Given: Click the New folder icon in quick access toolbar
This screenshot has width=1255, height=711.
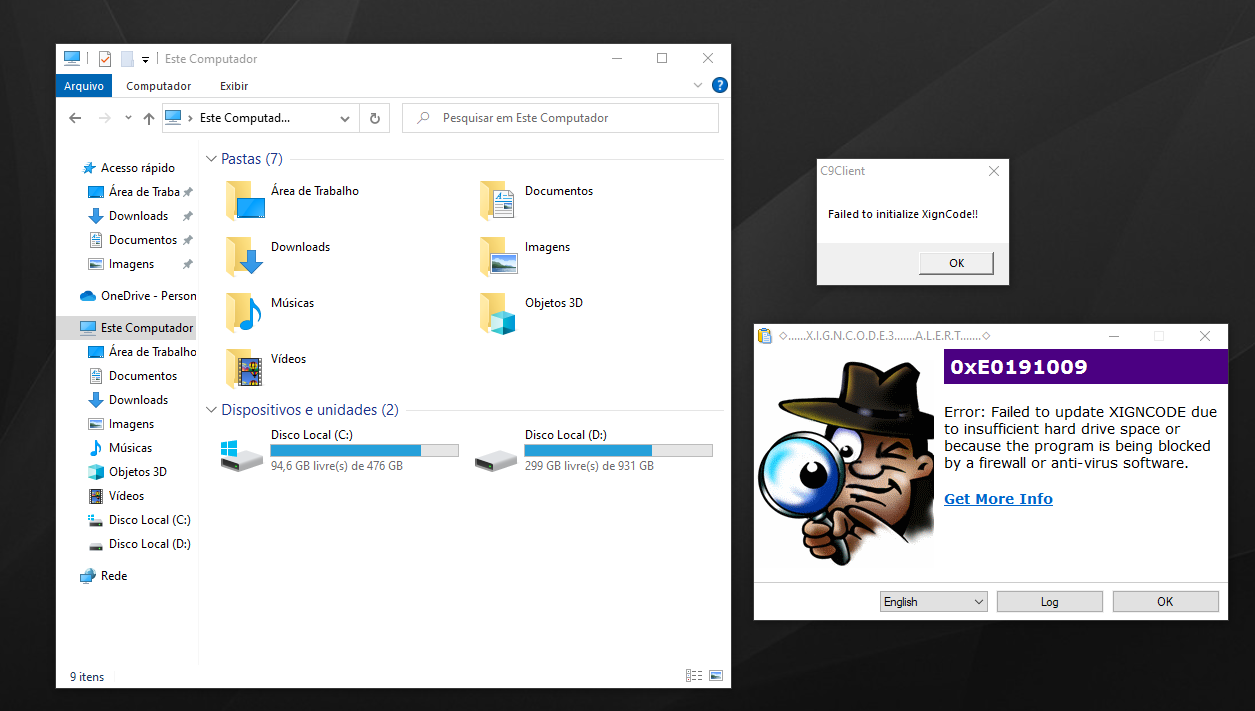Looking at the screenshot, I should coord(127,59).
